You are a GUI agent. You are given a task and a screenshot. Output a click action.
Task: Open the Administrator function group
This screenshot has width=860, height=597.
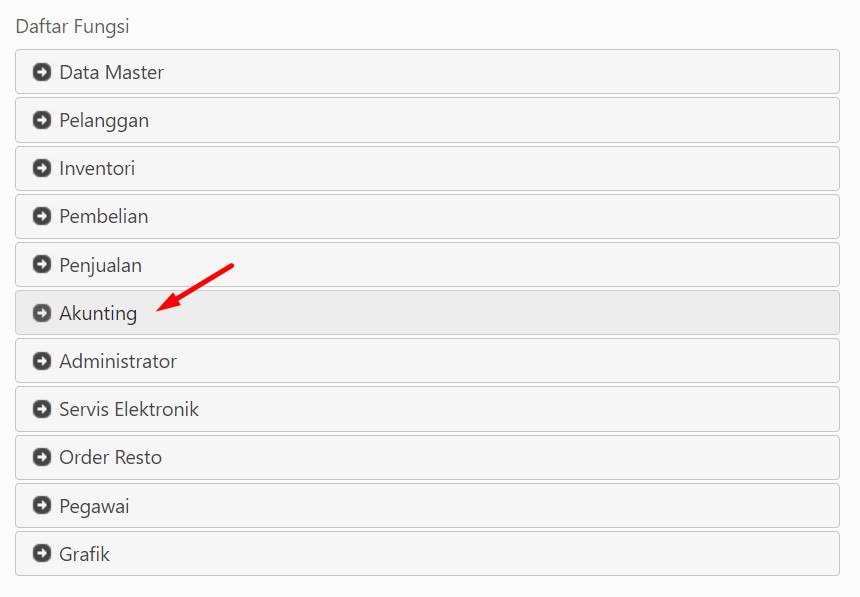(427, 361)
